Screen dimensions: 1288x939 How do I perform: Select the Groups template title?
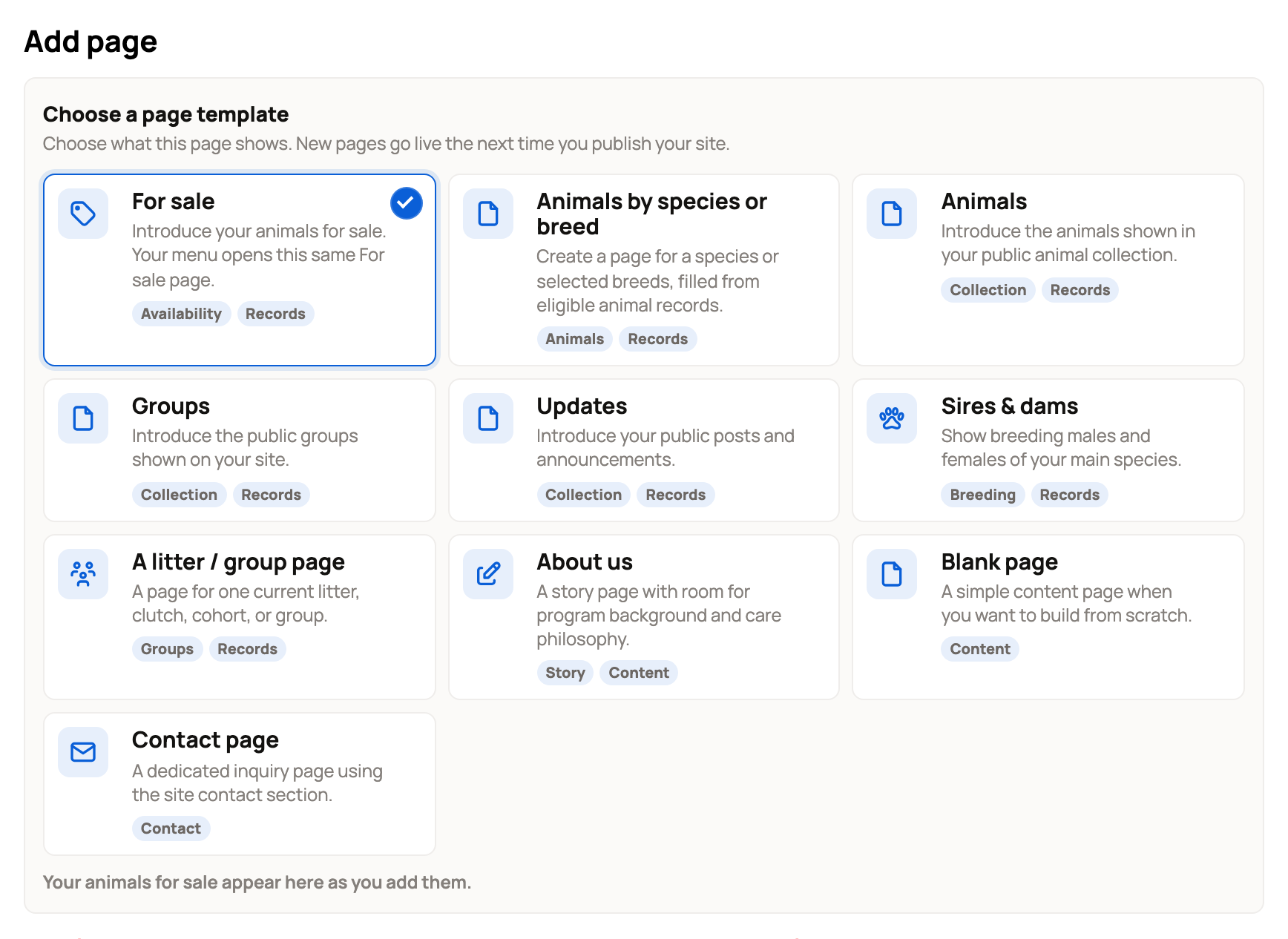click(x=171, y=406)
